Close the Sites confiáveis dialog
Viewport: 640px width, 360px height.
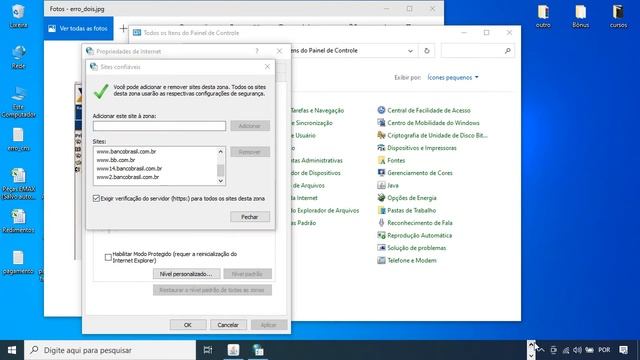click(x=267, y=67)
